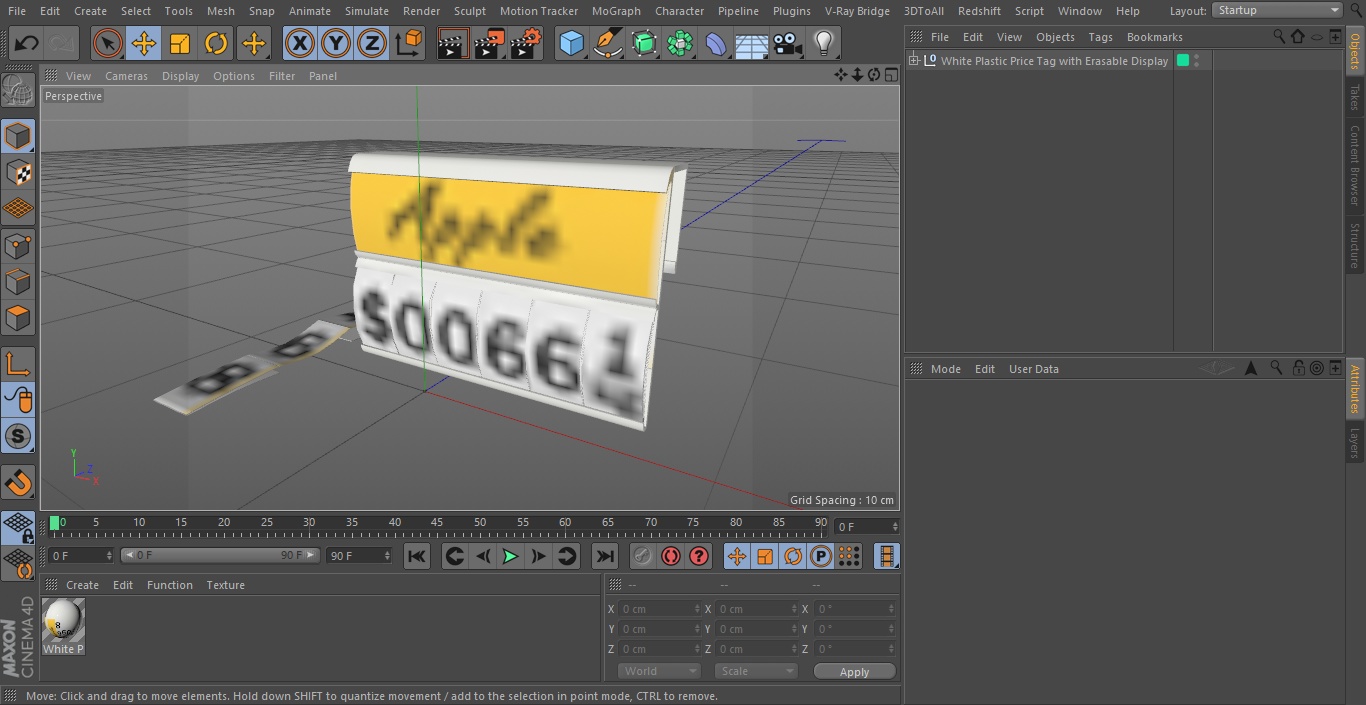This screenshot has height=705, width=1366.
Task: Click Record Active Objects button
Action: [643, 556]
